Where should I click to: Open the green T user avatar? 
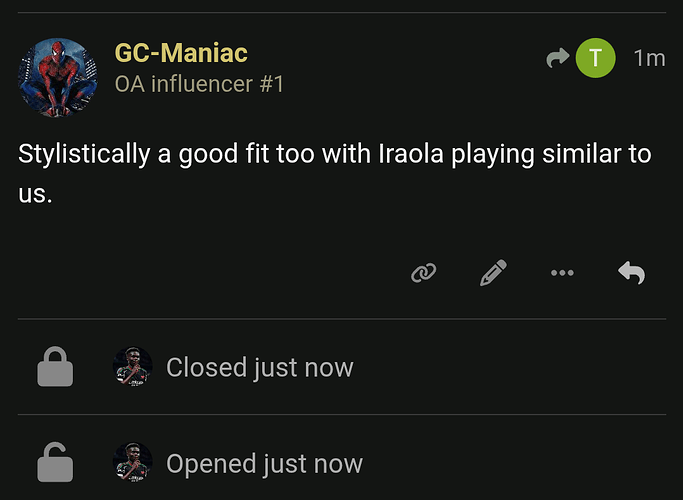coord(596,58)
